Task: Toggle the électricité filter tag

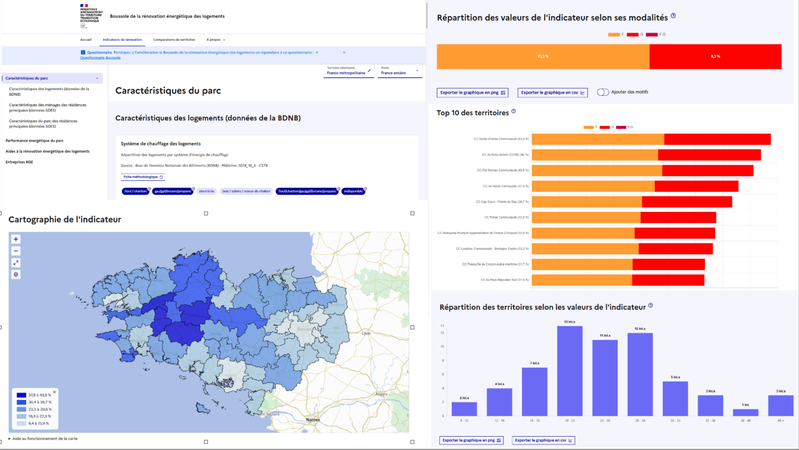Action: (206, 191)
